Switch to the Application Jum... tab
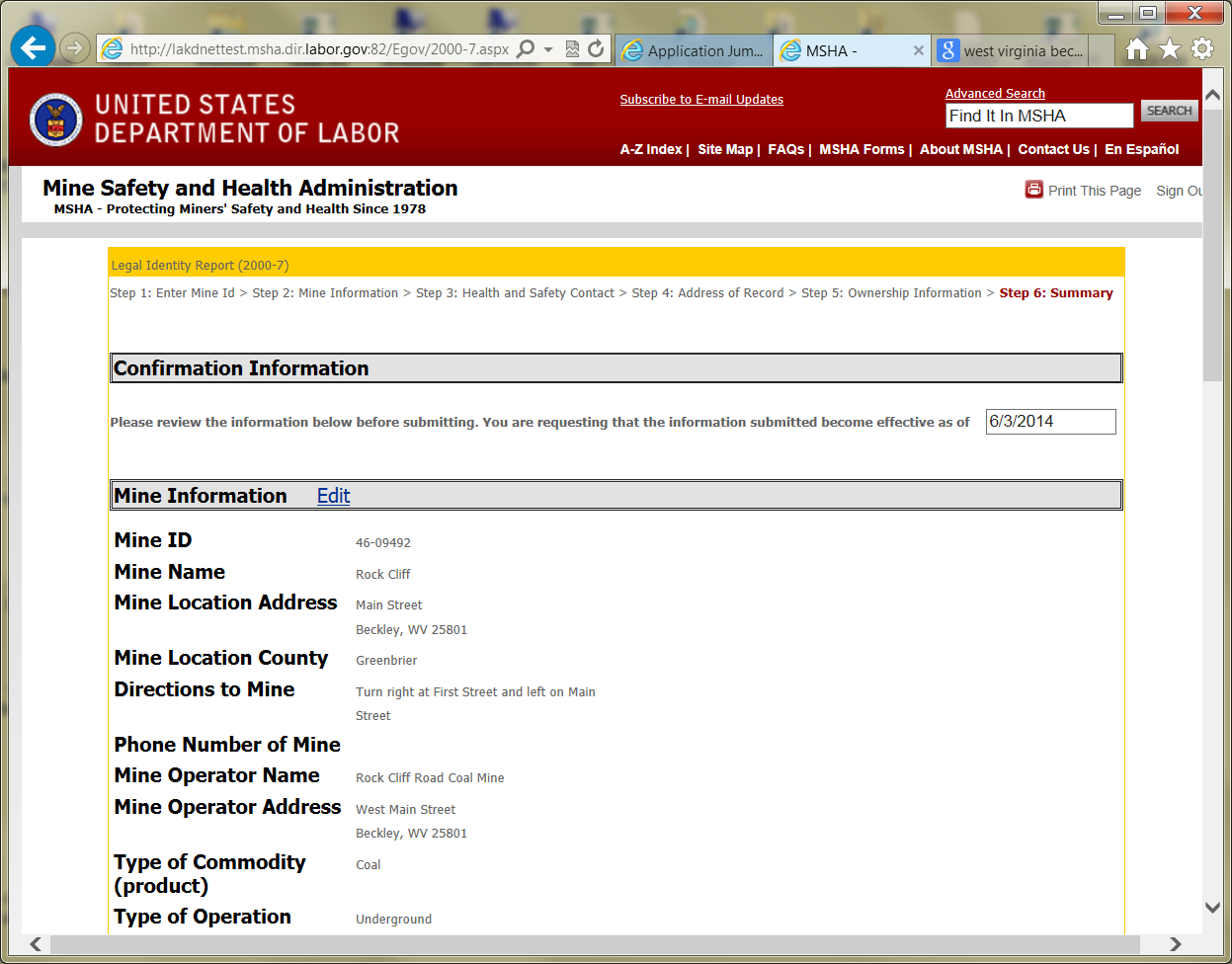 (694, 51)
